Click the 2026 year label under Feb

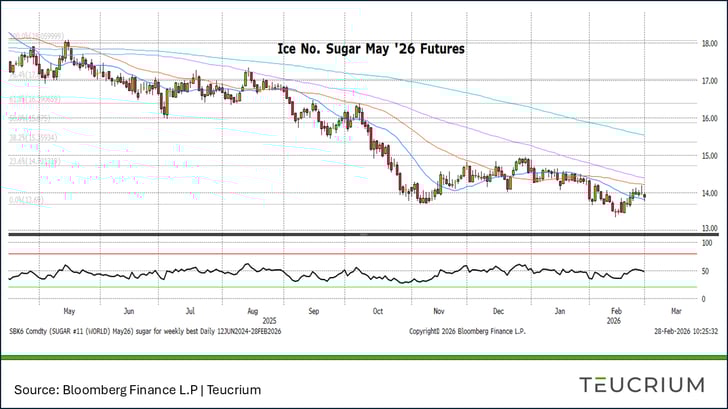point(614,320)
